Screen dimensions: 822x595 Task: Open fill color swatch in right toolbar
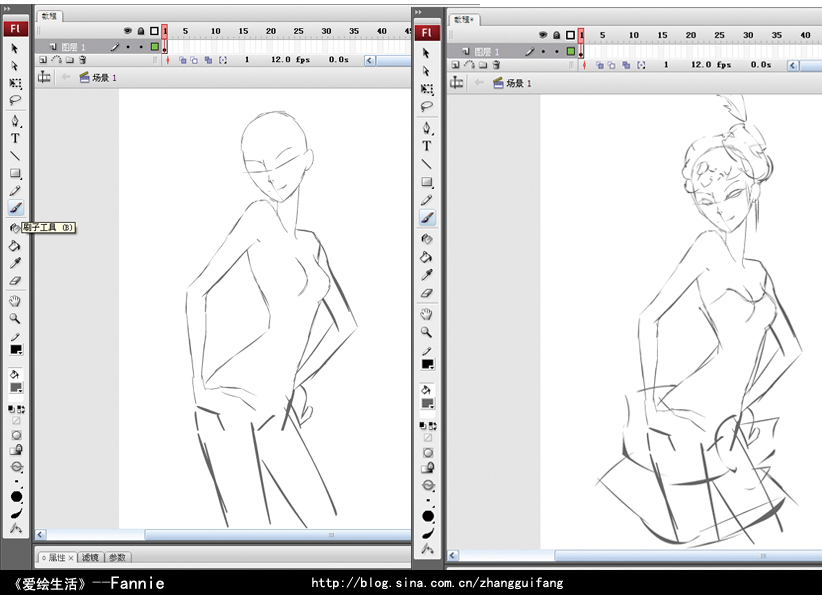(x=428, y=404)
